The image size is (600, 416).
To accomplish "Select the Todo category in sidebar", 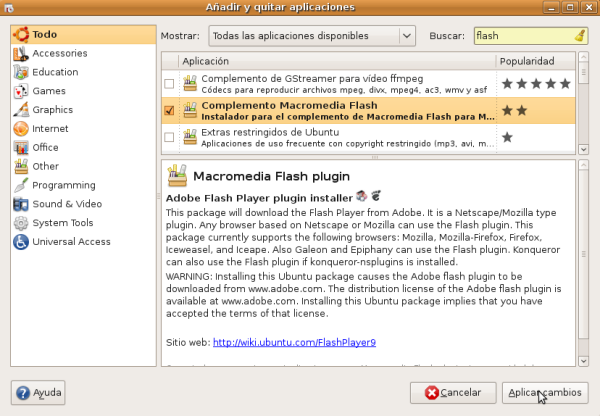I will 44,34.
